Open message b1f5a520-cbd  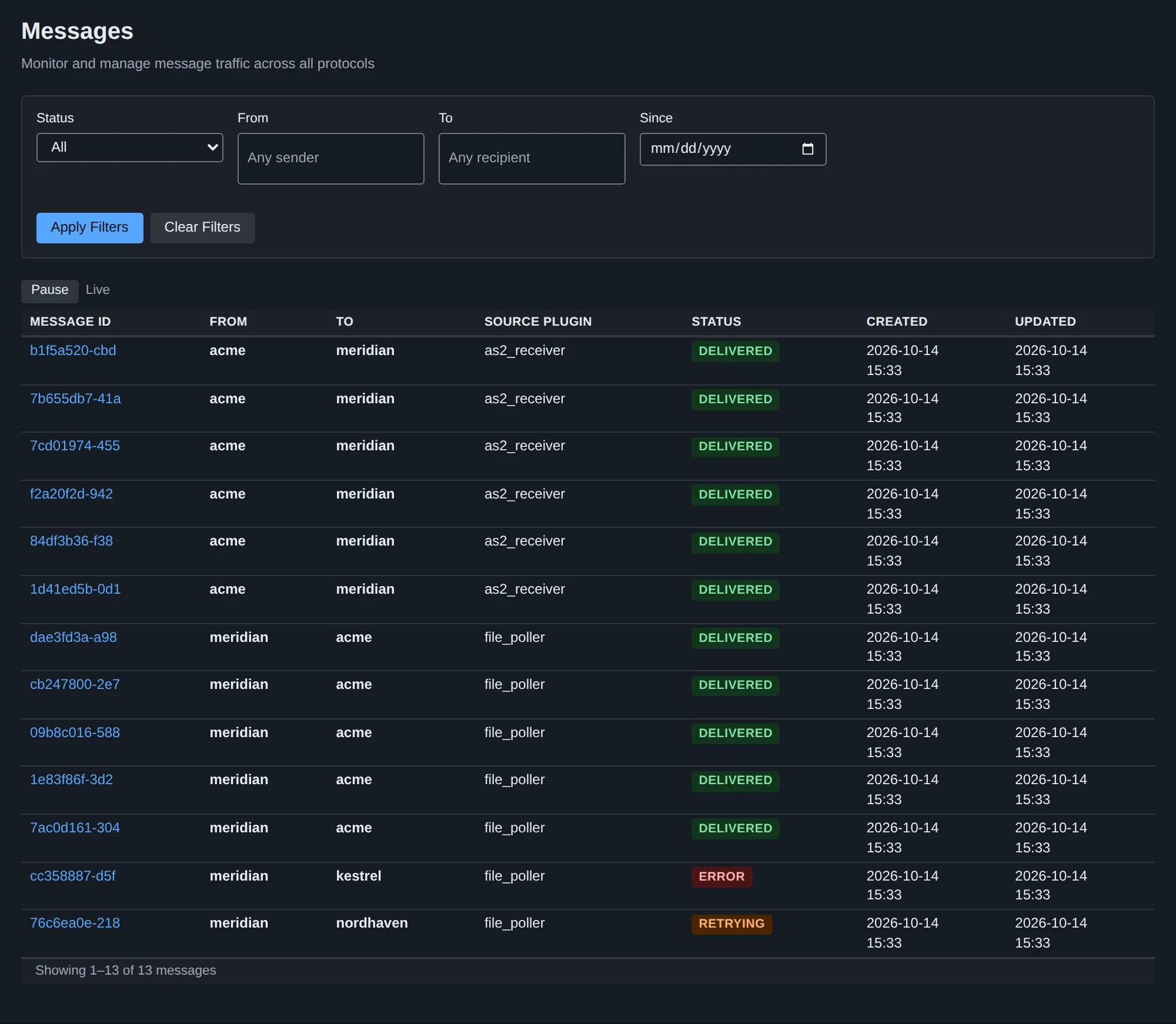(x=73, y=351)
